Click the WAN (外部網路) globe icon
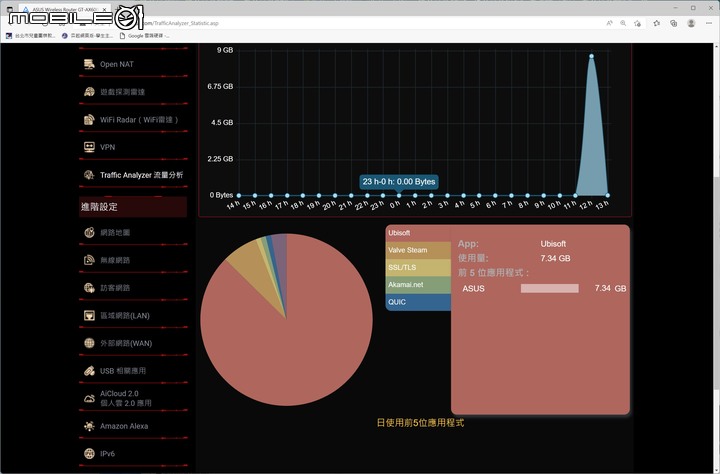720x474 pixels. tap(89, 343)
